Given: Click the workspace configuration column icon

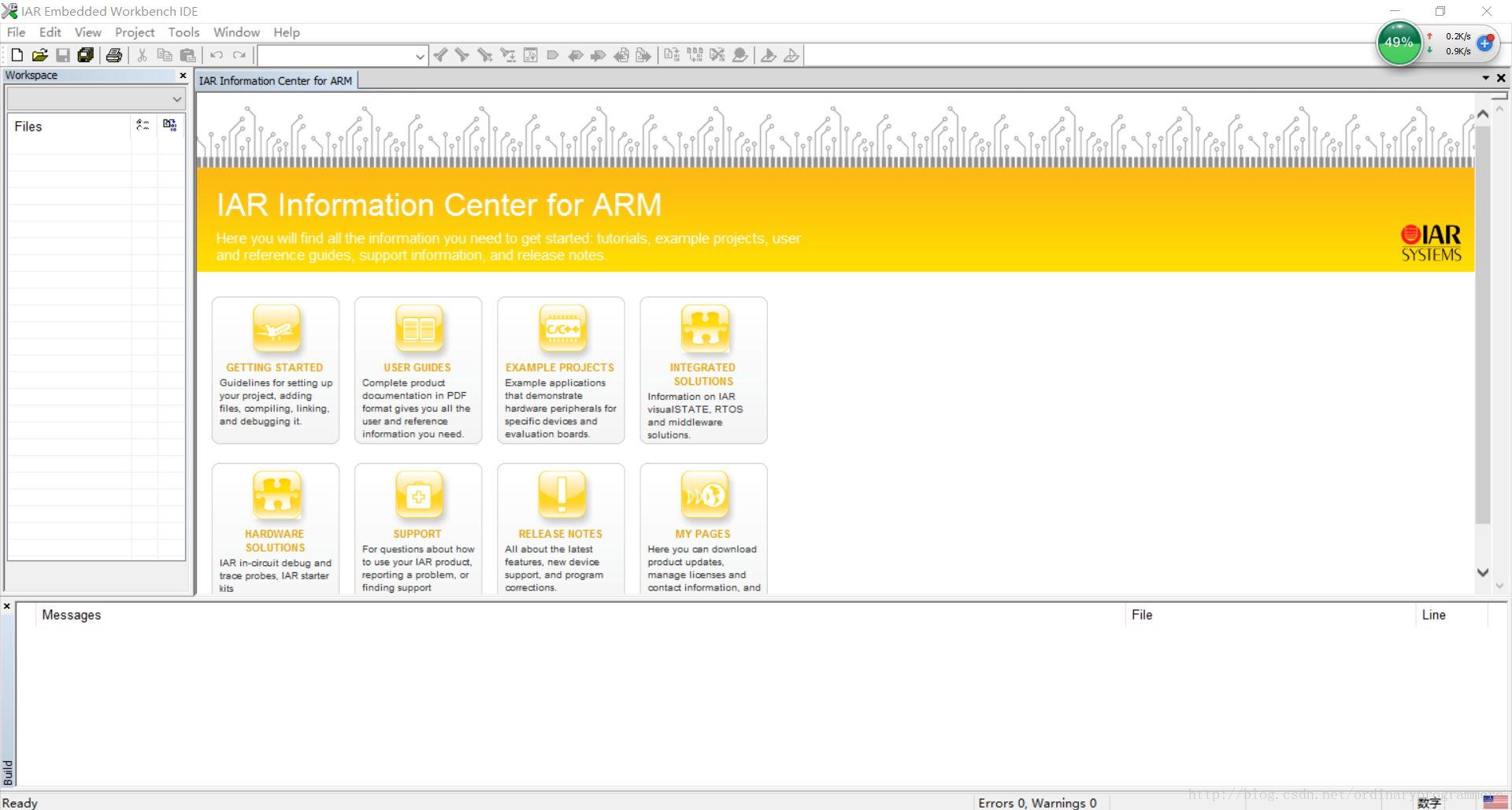Looking at the screenshot, I should click(143, 125).
